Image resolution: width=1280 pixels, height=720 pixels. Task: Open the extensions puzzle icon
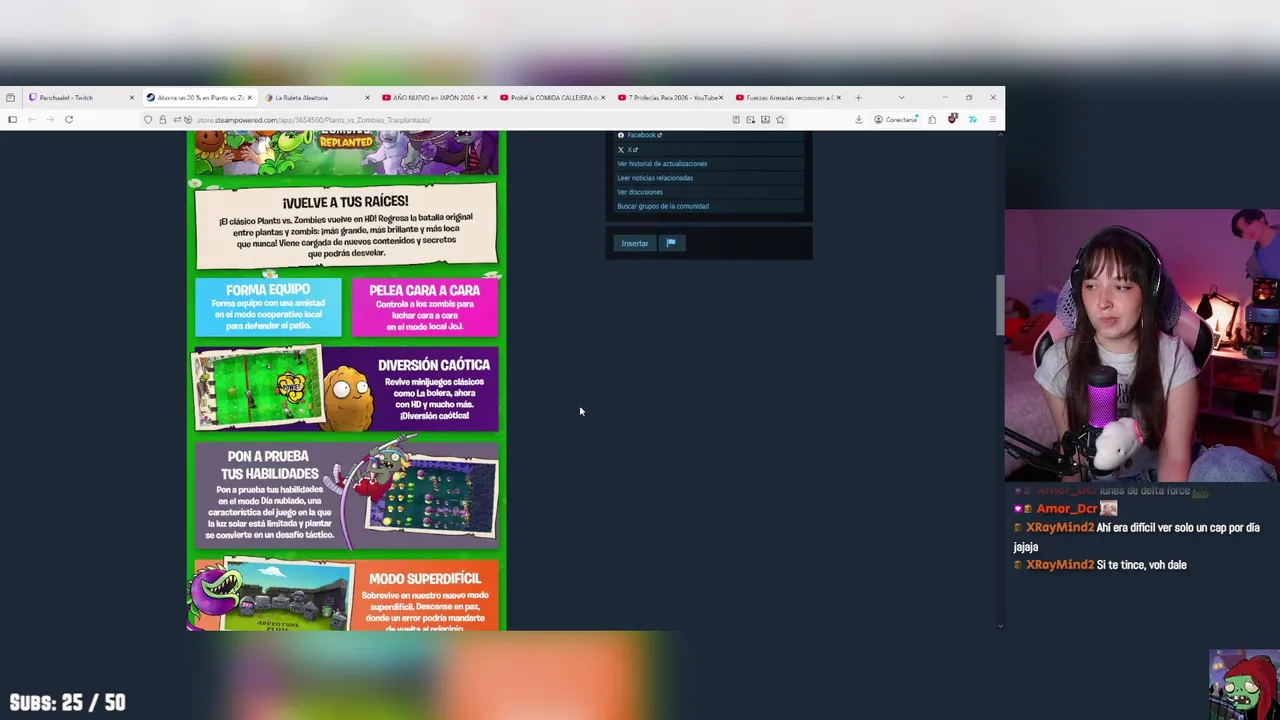(x=932, y=120)
